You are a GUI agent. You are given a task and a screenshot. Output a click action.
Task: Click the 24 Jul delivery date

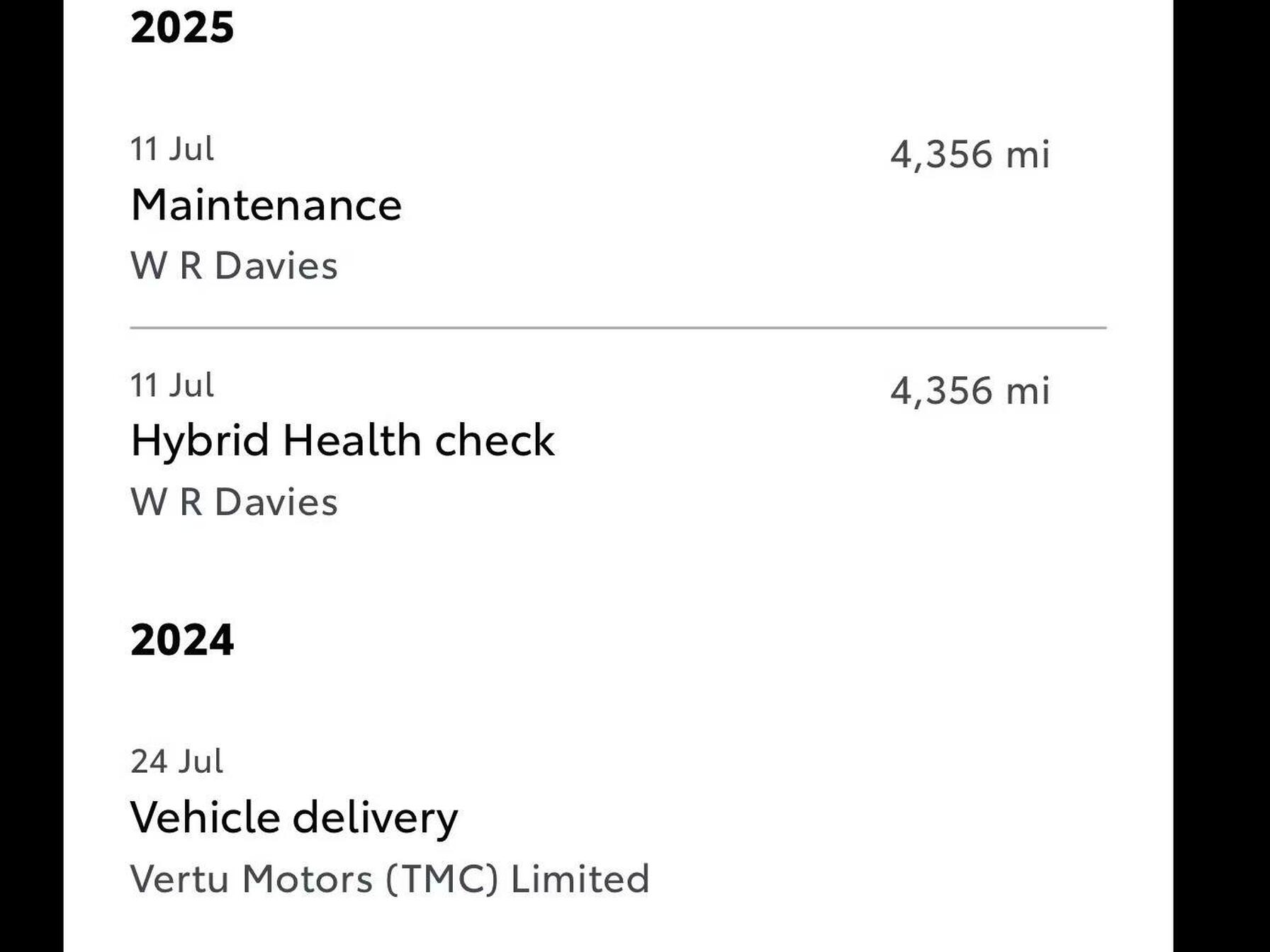pos(176,761)
